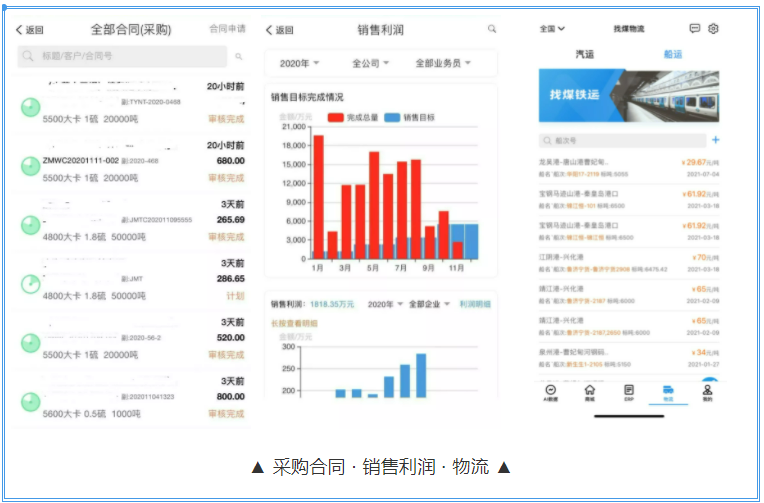Switch to the 汽运 tab
The image size is (764, 503).
585,54
